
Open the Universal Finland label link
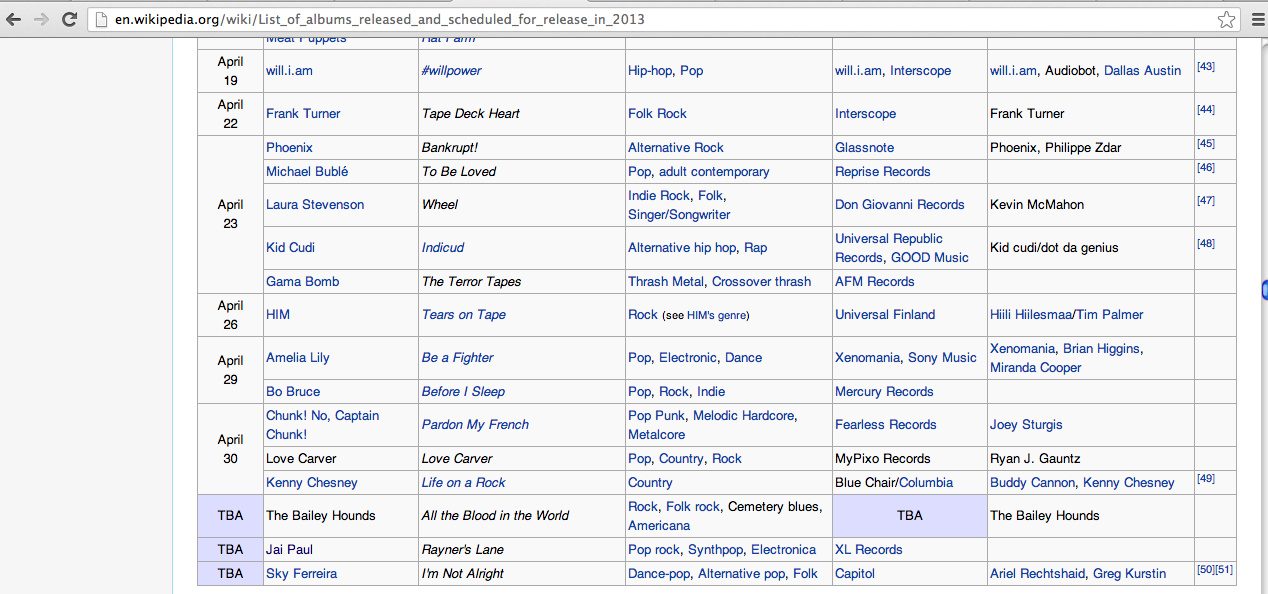(885, 315)
